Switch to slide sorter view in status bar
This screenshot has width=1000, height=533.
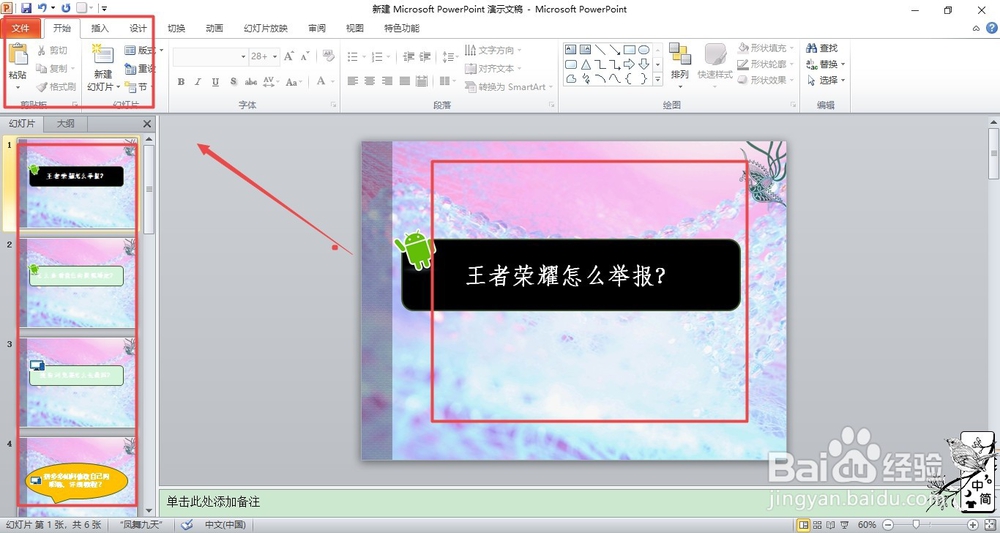[x=818, y=525]
